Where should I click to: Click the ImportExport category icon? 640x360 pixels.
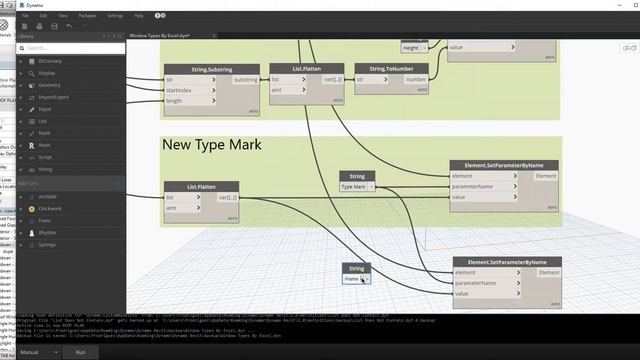pyautogui.click(x=31, y=98)
